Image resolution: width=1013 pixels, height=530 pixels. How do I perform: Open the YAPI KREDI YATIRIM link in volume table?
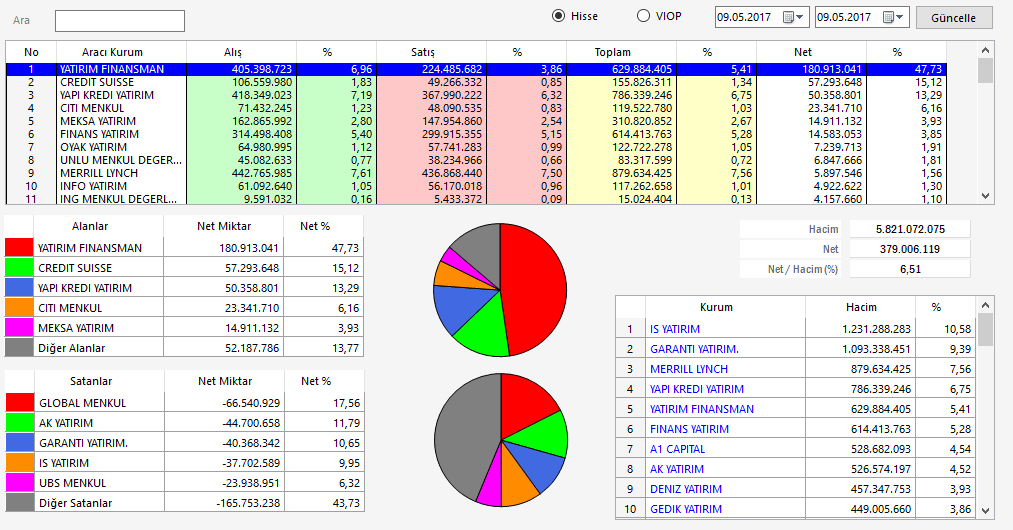[x=696, y=389]
